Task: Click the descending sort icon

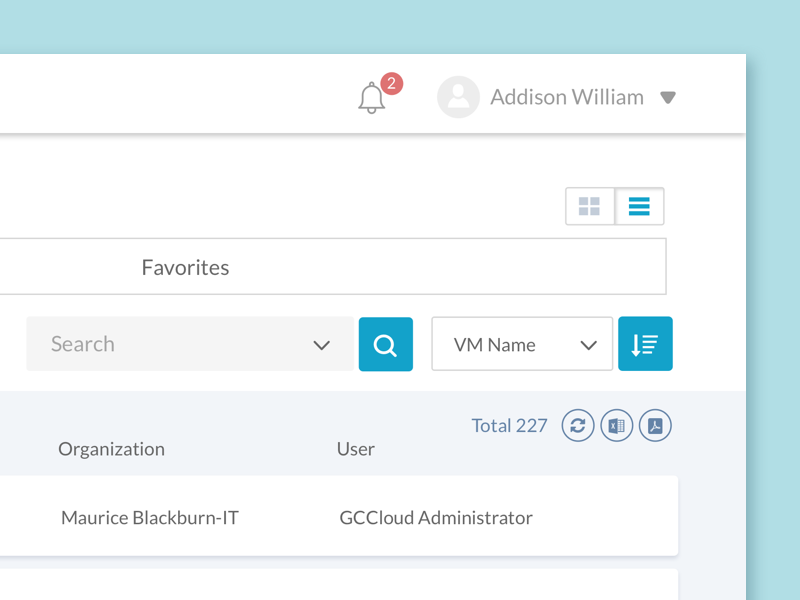Action: point(645,344)
